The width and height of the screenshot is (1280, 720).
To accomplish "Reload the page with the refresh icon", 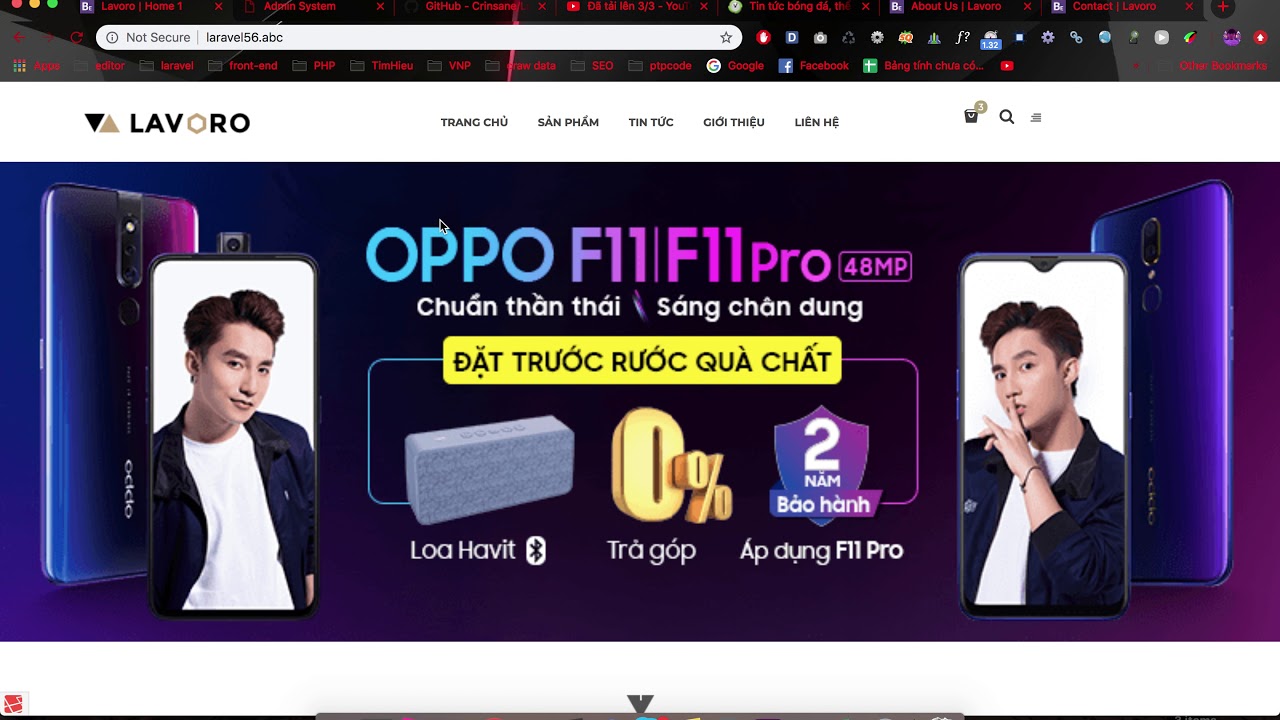I will 77,38.
